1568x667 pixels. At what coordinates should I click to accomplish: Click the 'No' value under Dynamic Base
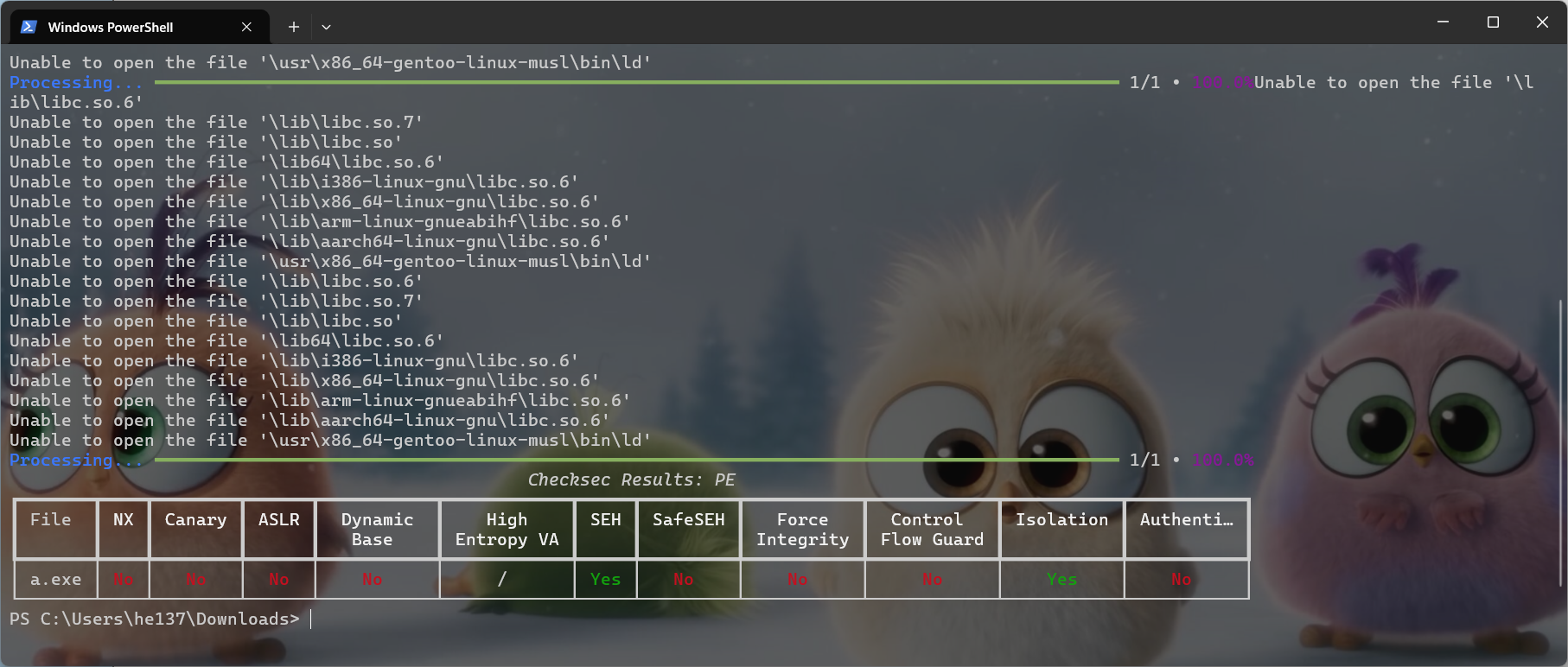[x=373, y=579]
